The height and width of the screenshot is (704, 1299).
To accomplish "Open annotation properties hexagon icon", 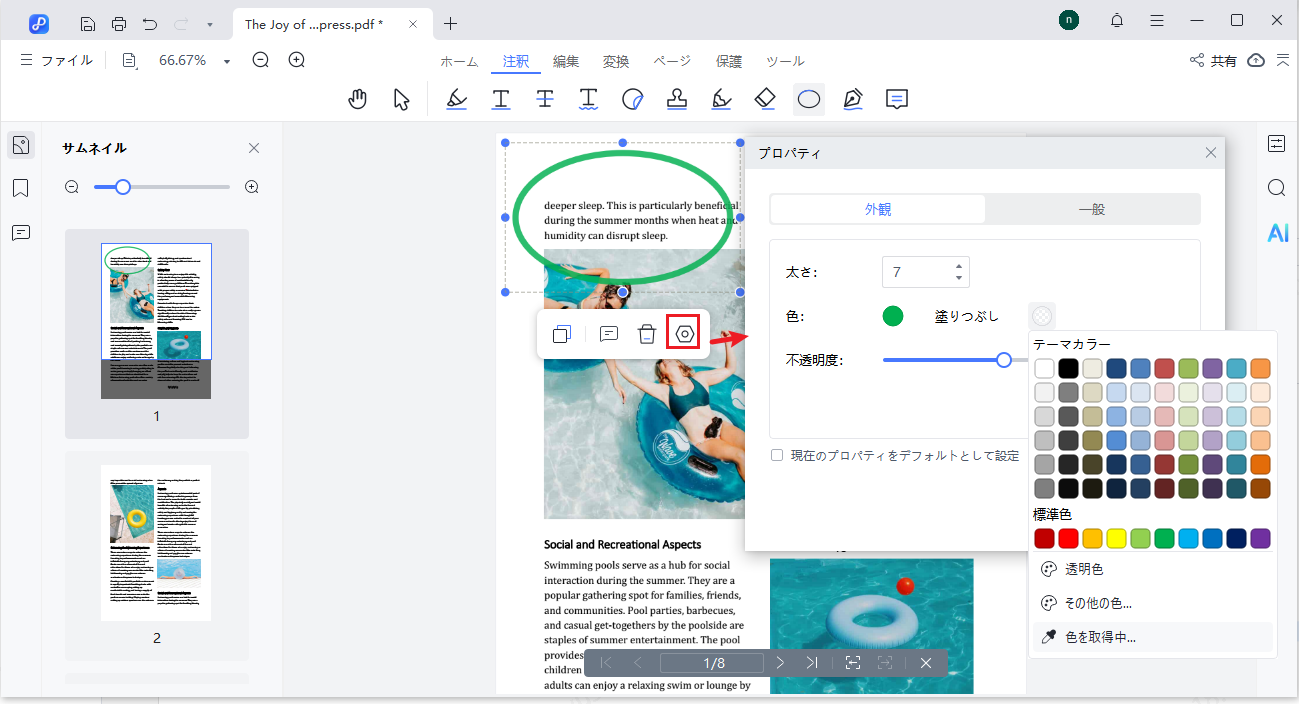I will click(x=685, y=334).
